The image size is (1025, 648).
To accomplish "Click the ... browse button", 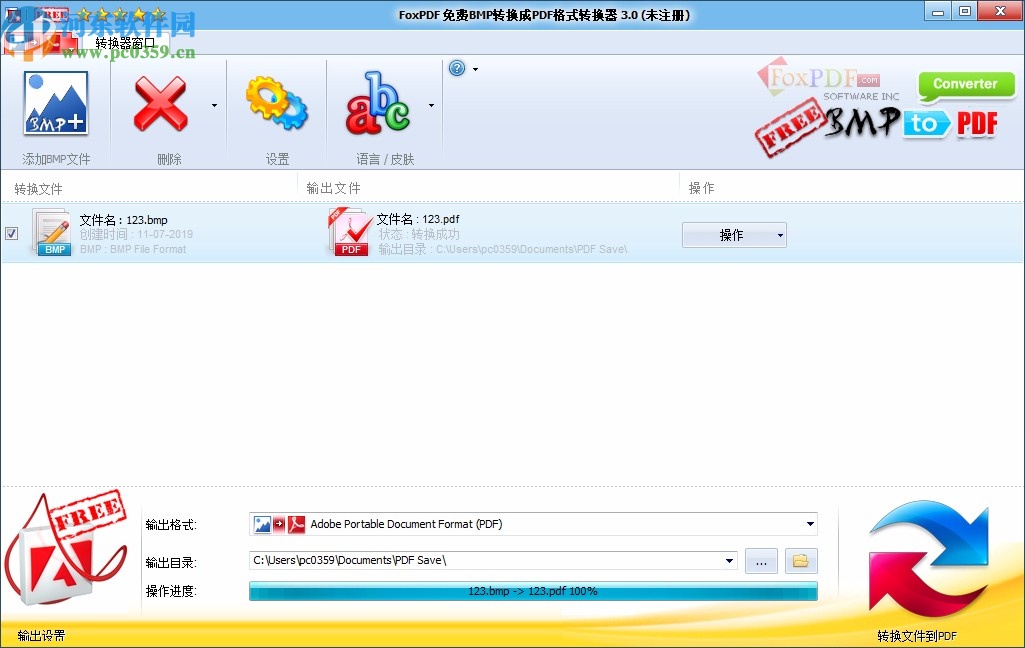I will click(x=761, y=561).
